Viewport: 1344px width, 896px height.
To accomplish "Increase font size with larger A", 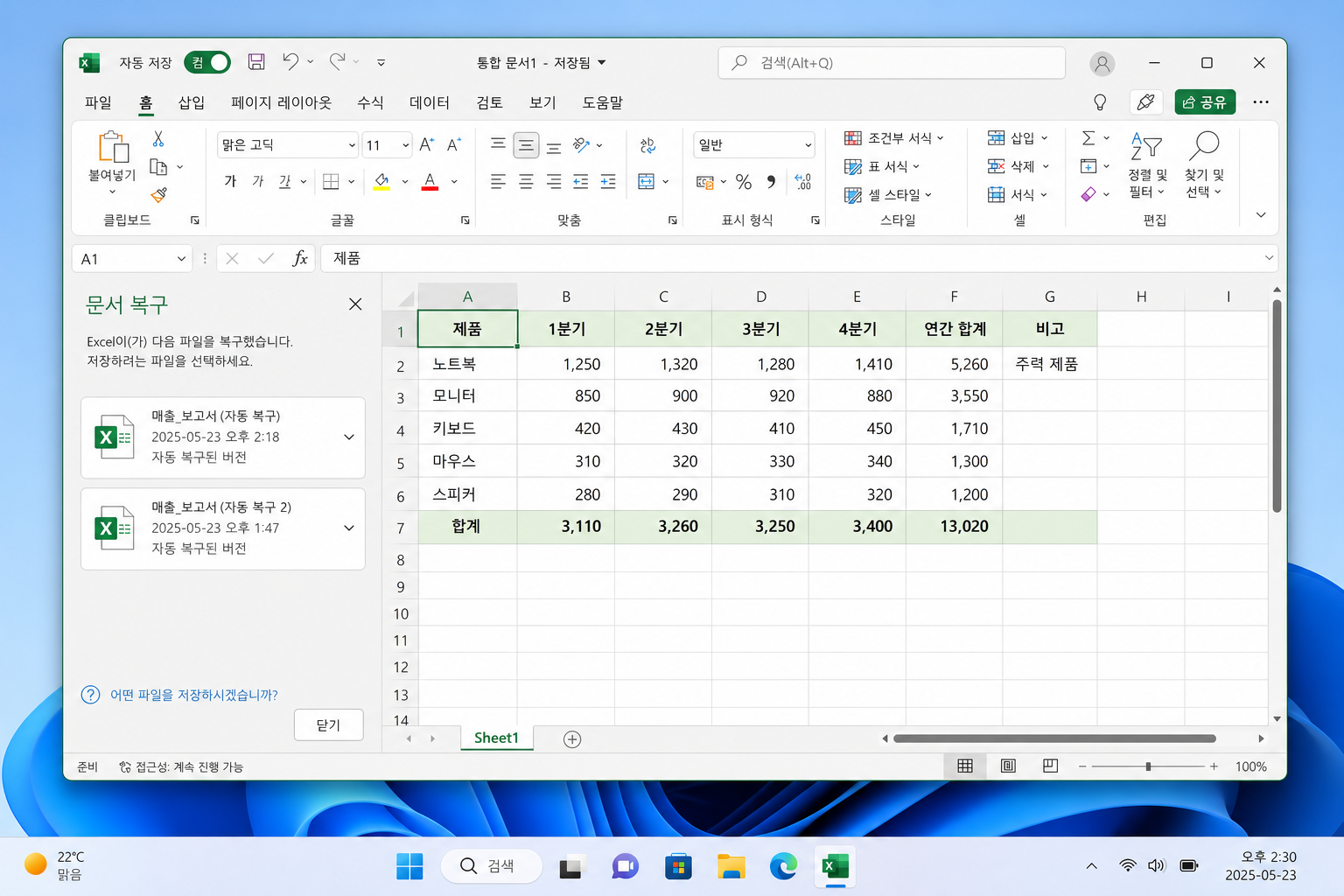I will coord(426,145).
